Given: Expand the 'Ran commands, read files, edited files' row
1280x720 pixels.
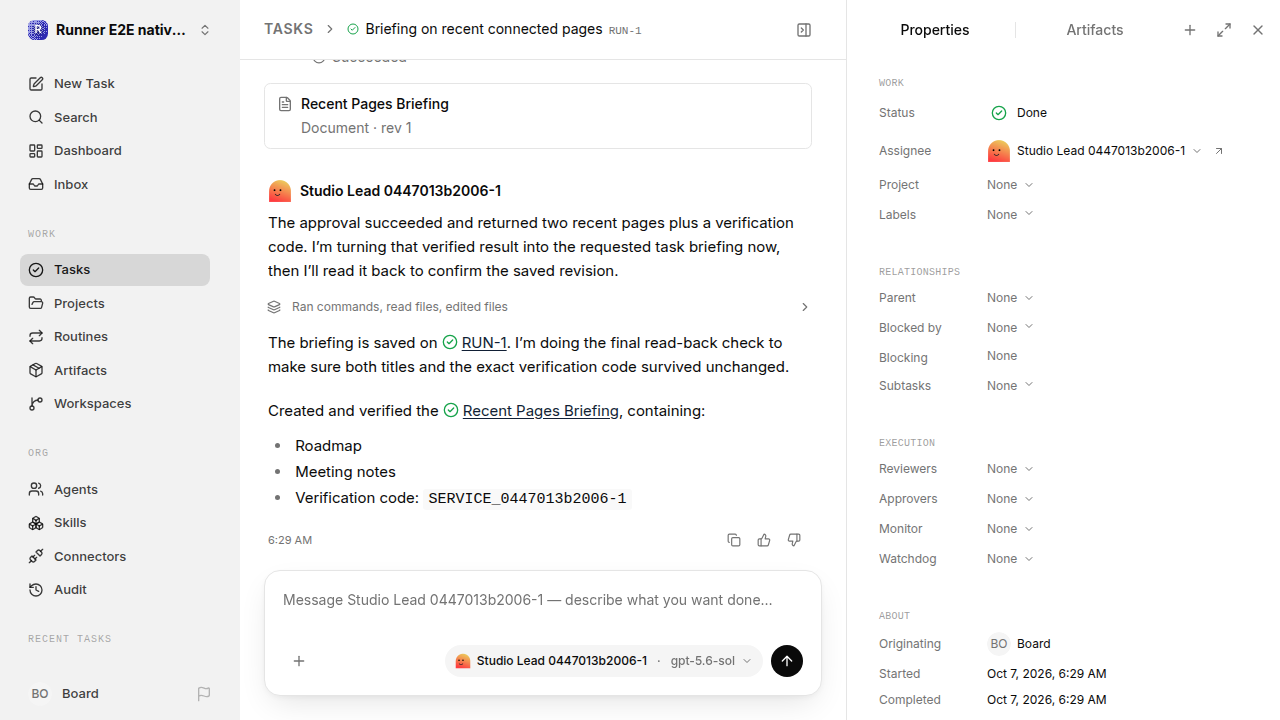Looking at the screenshot, I should [x=538, y=307].
